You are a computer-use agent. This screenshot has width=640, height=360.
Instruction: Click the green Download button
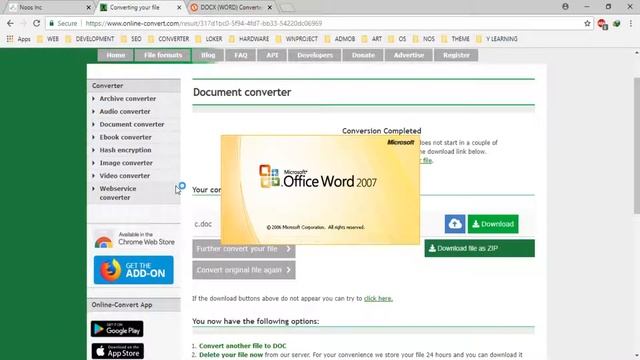(493, 224)
